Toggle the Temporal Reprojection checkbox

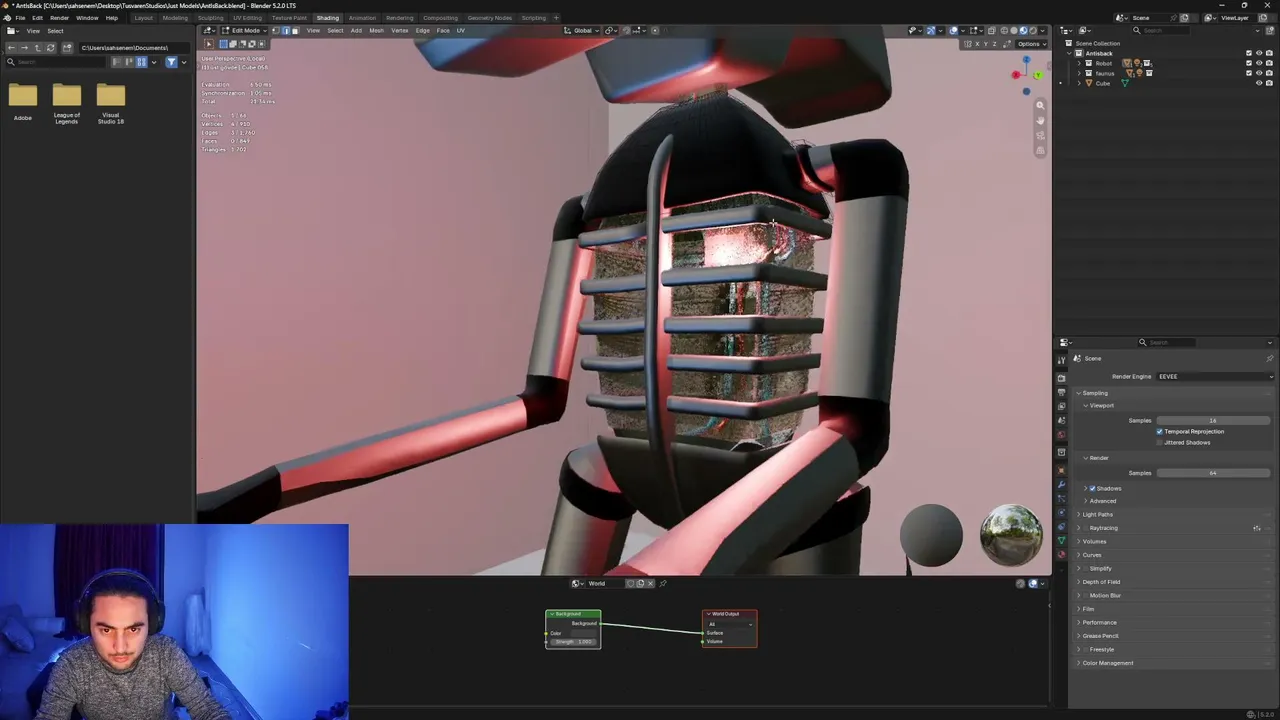(1160, 431)
